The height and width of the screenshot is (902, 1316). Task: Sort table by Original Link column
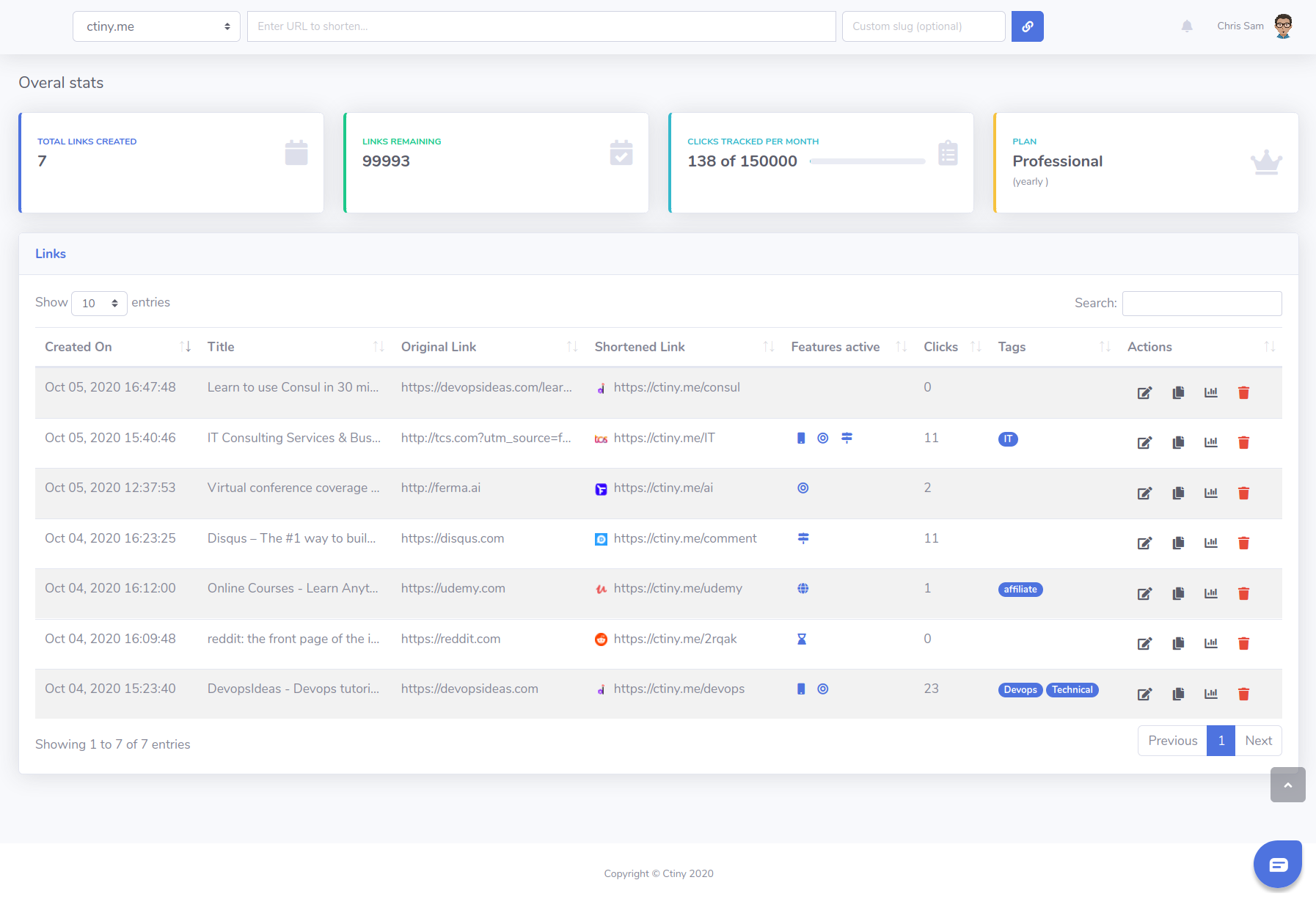pyautogui.click(x=489, y=347)
